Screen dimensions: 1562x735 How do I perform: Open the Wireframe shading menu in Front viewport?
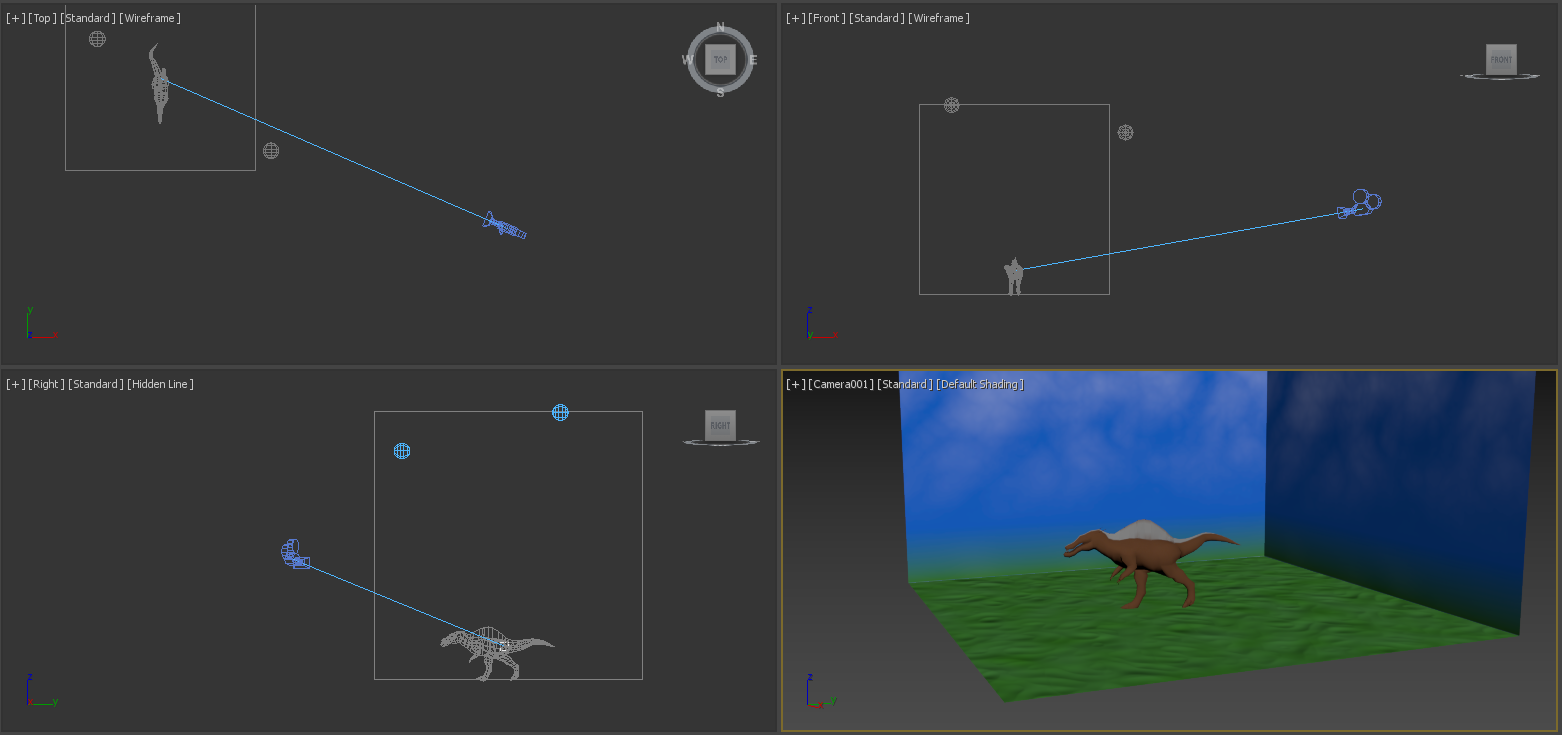tap(940, 17)
